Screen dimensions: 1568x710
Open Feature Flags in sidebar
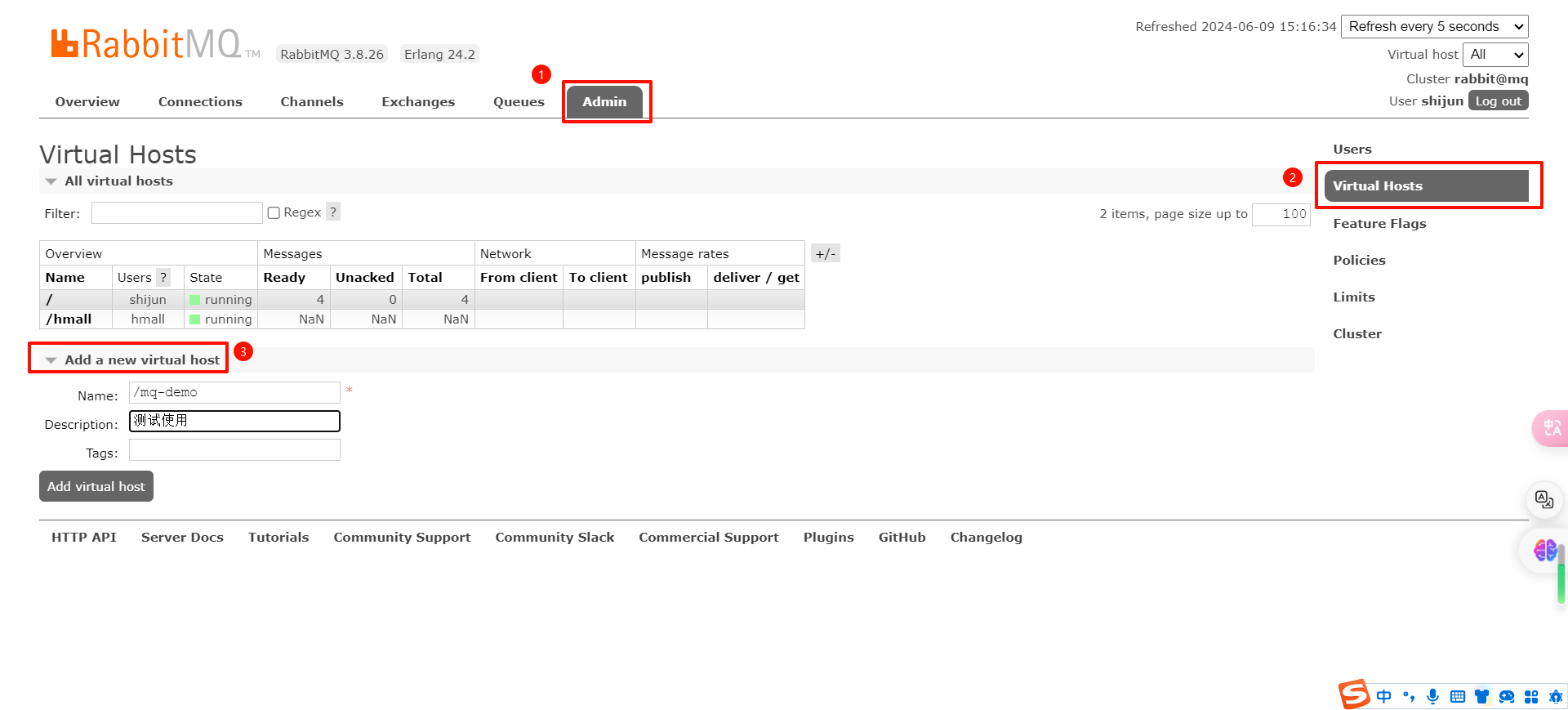click(1379, 223)
